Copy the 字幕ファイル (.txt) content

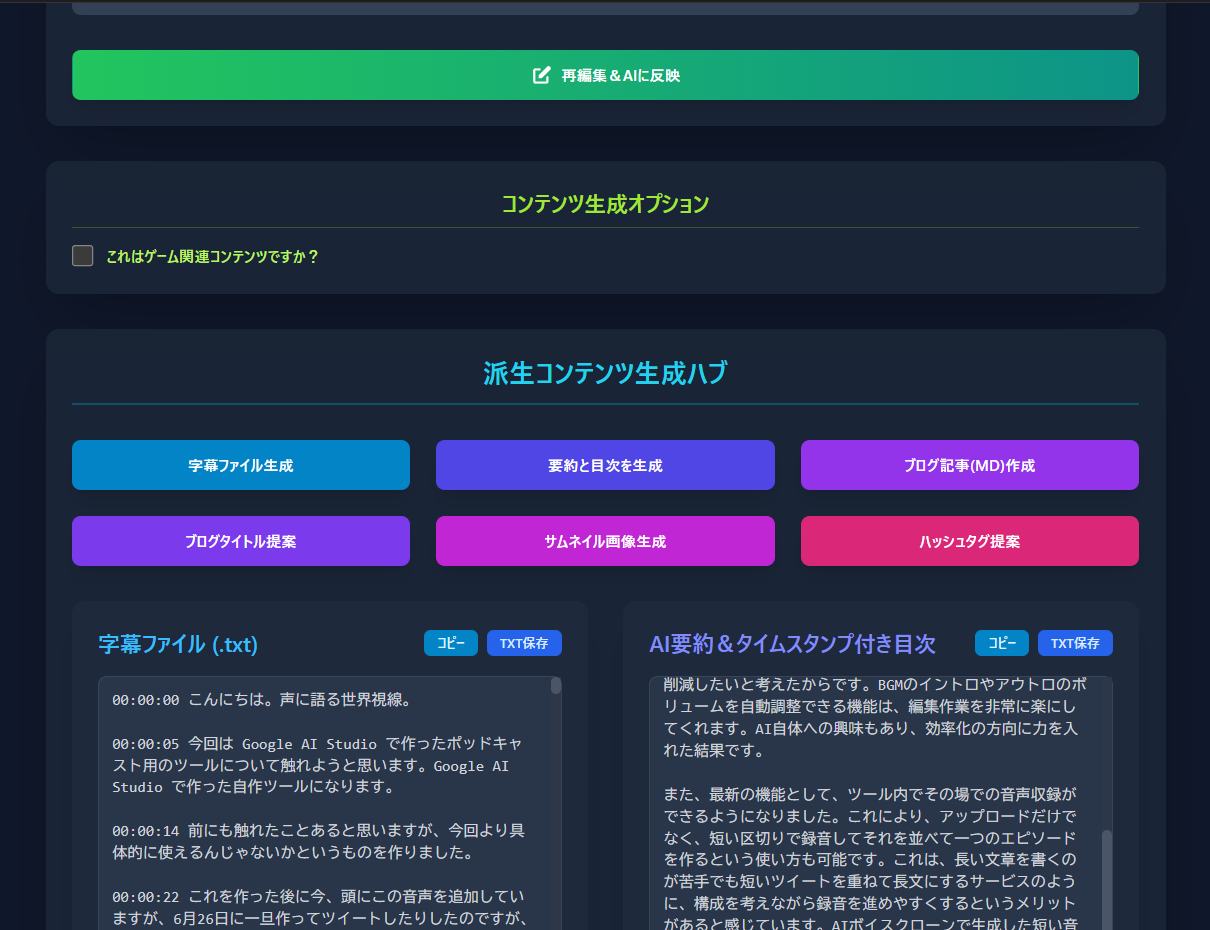point(451,643)
